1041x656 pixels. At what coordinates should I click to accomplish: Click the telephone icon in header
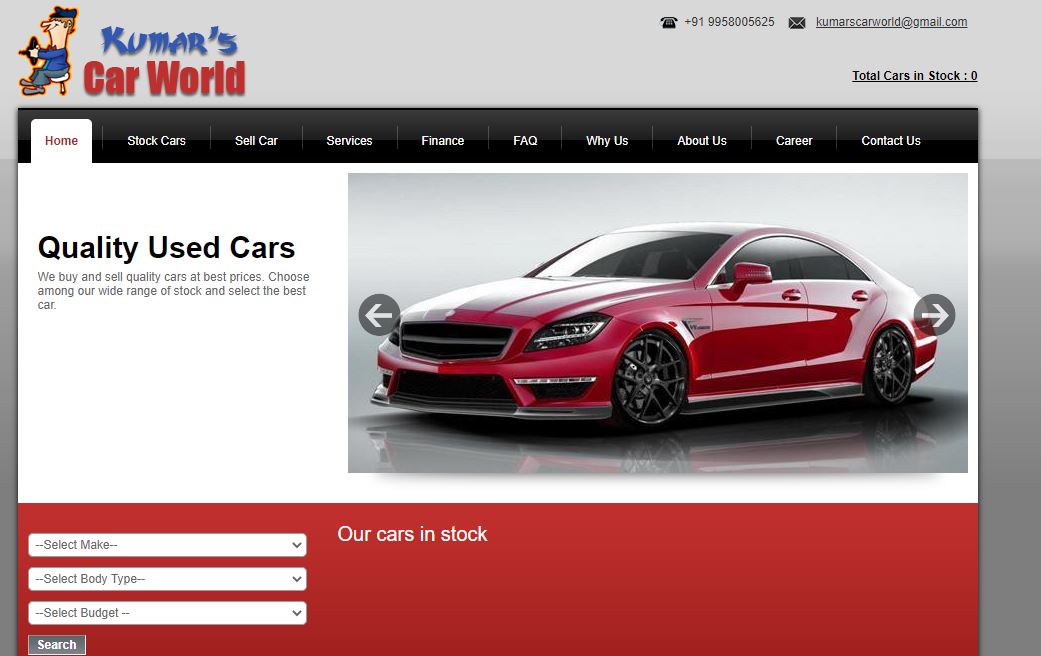pos(669,23)
